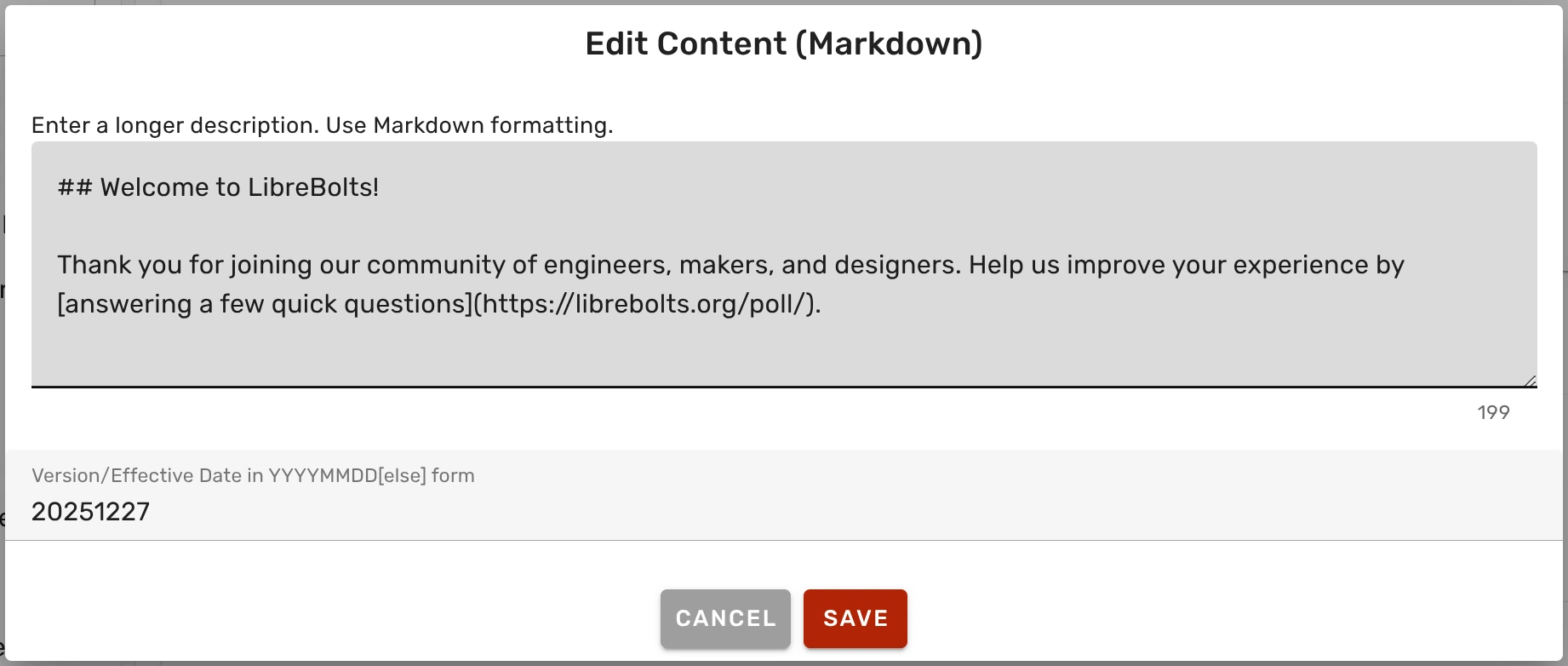
Task: Click the 'Enter a longer description' label
Action: 322,125
